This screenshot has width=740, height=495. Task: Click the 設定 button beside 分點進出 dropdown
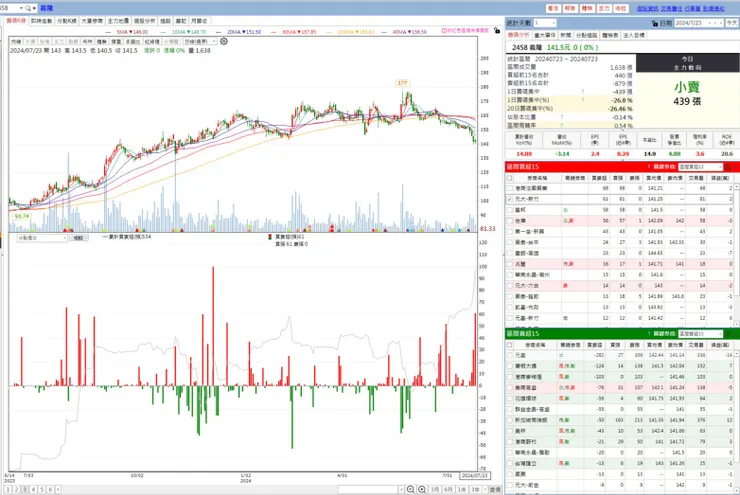coord(78,238)
